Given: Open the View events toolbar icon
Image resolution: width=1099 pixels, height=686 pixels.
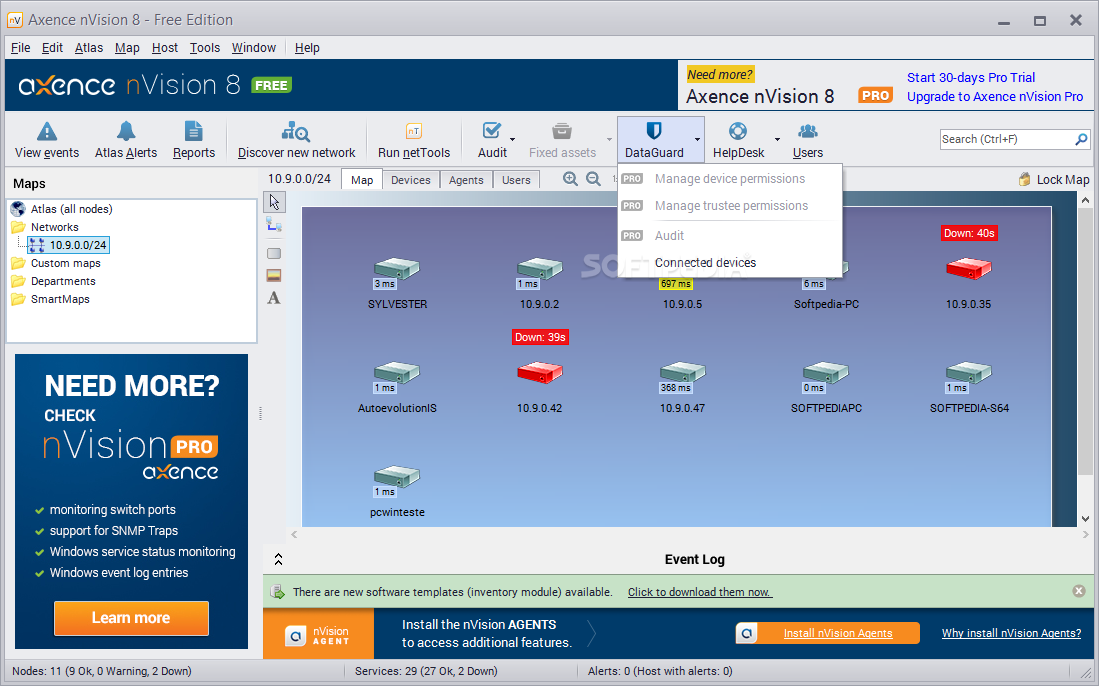Looking at the screenshot, I should (47, 139).
